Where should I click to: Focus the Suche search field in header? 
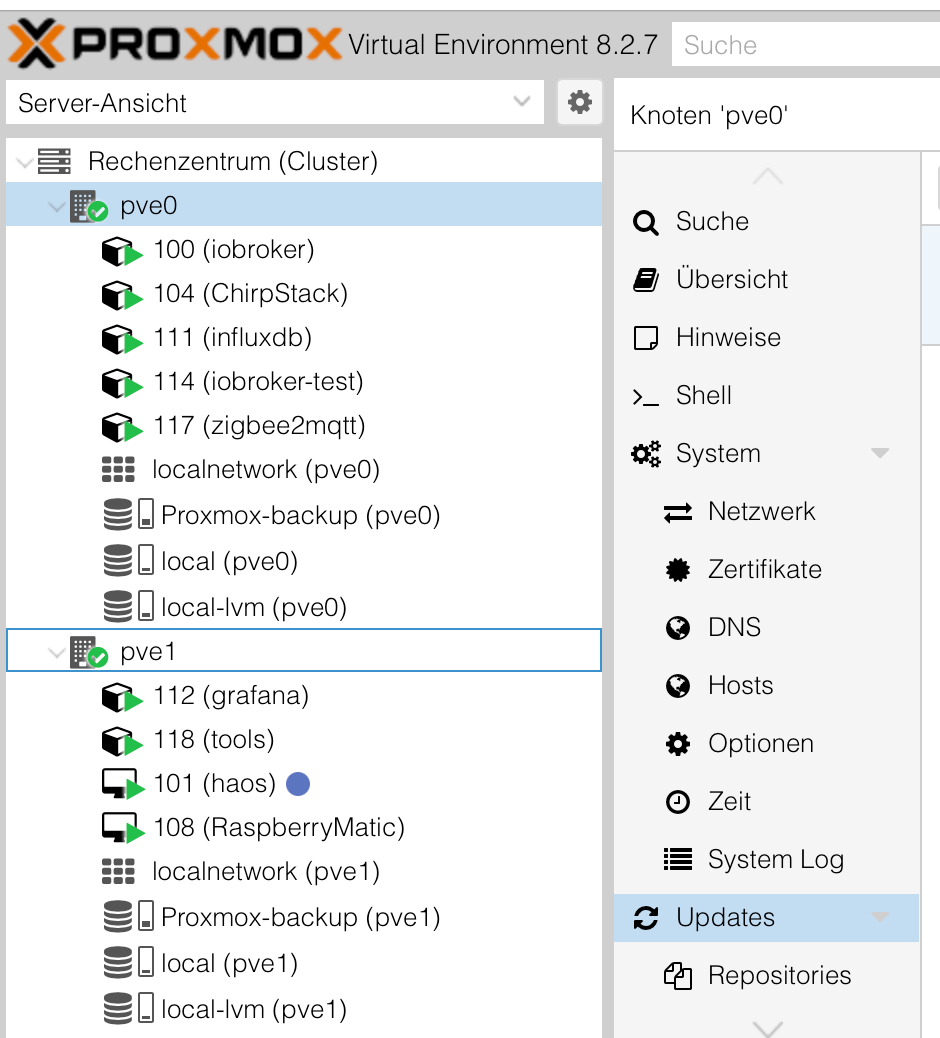pos(806,44)
